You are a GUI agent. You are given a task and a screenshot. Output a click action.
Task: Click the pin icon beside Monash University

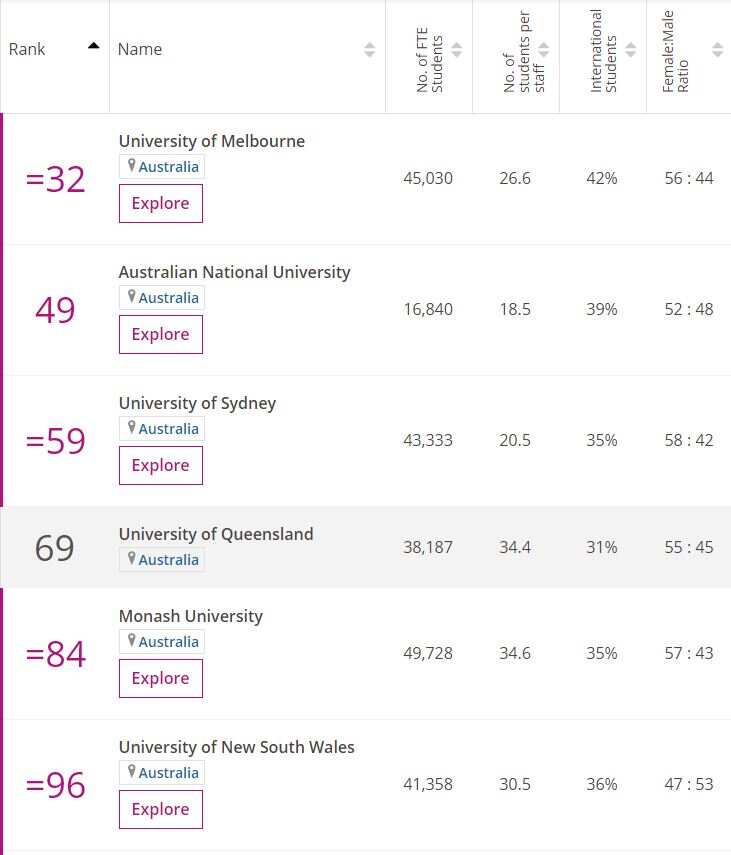(x=131, y=641)
